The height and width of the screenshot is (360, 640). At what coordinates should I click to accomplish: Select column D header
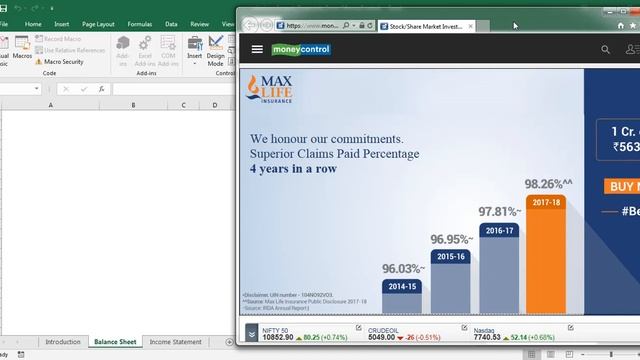[x=215, y=105]
